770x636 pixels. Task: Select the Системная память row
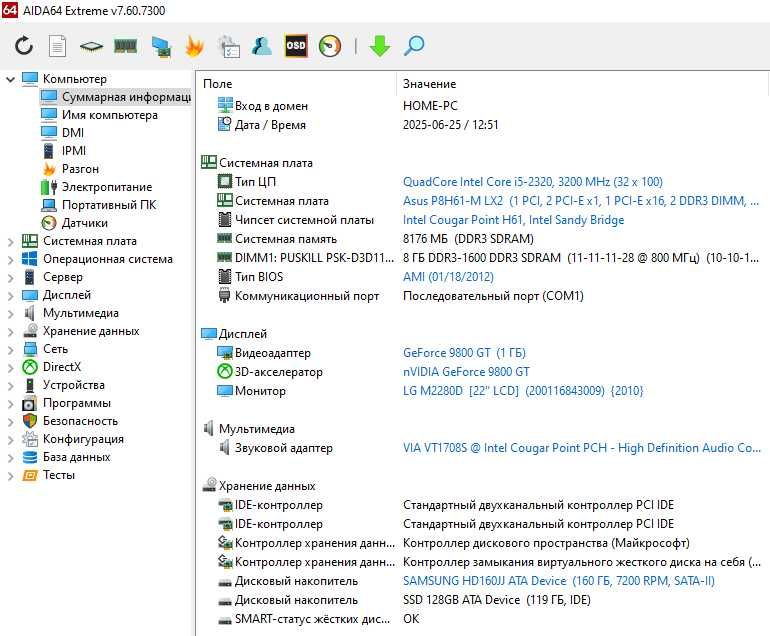(481, 239)
